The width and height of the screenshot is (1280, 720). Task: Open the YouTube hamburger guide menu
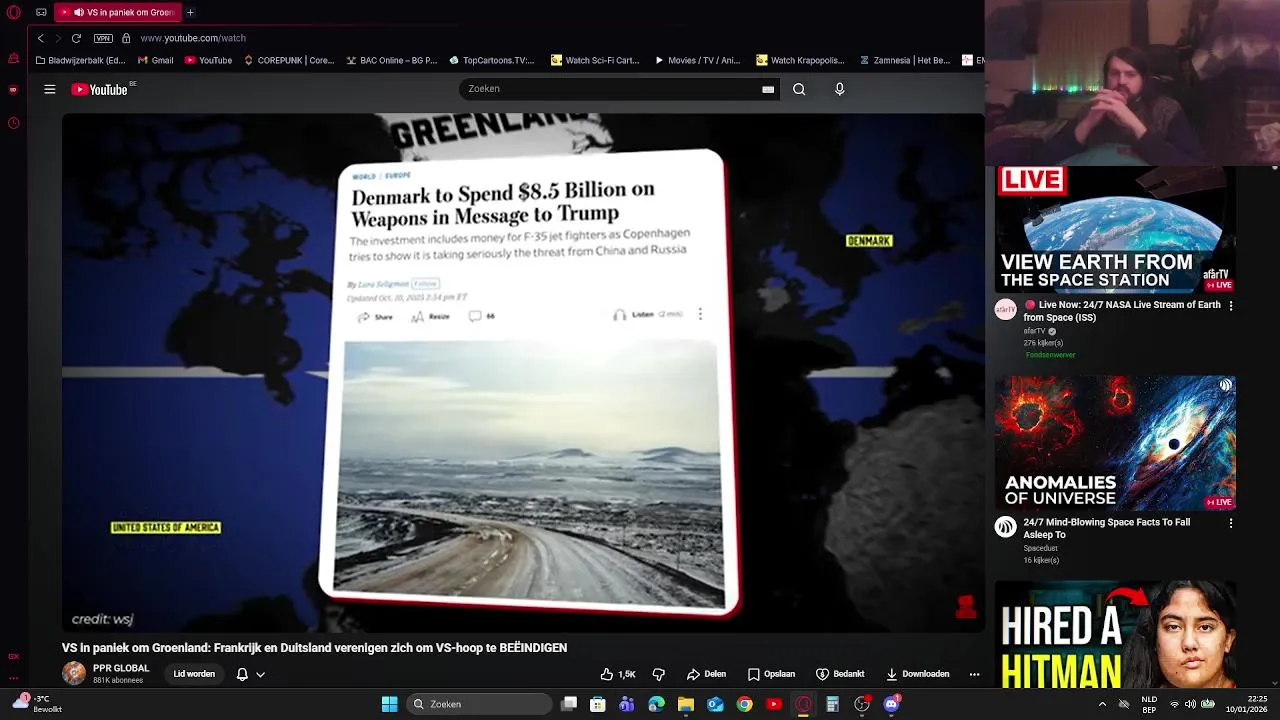(49, 89)
